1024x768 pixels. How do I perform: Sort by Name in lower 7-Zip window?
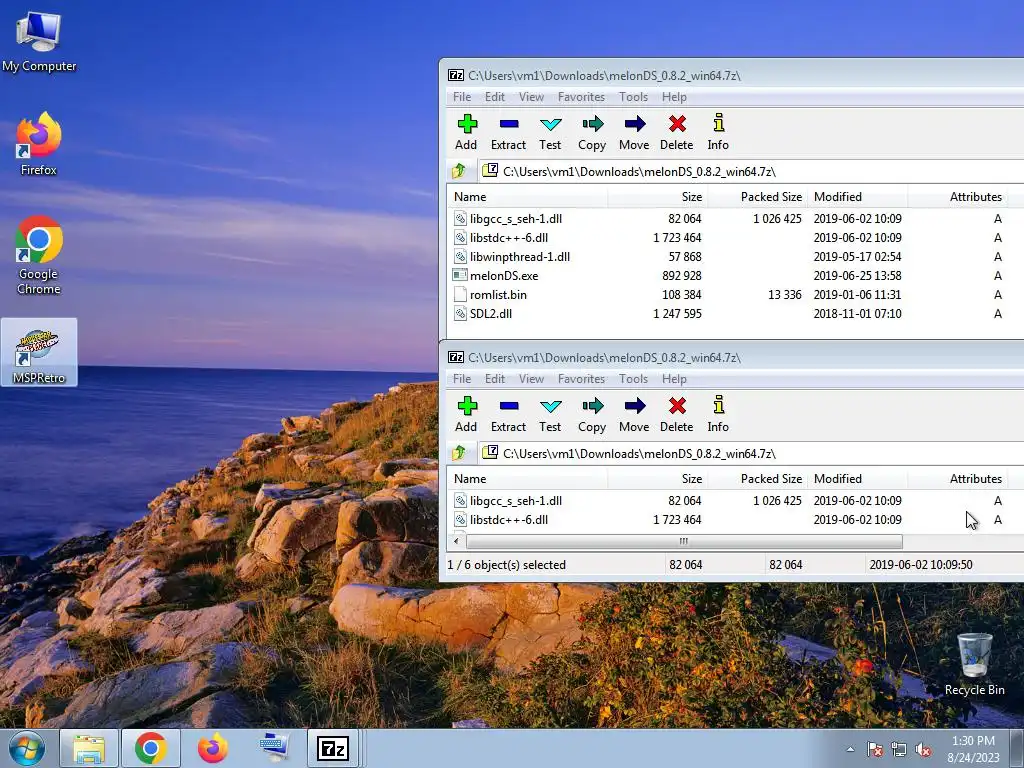528,479
